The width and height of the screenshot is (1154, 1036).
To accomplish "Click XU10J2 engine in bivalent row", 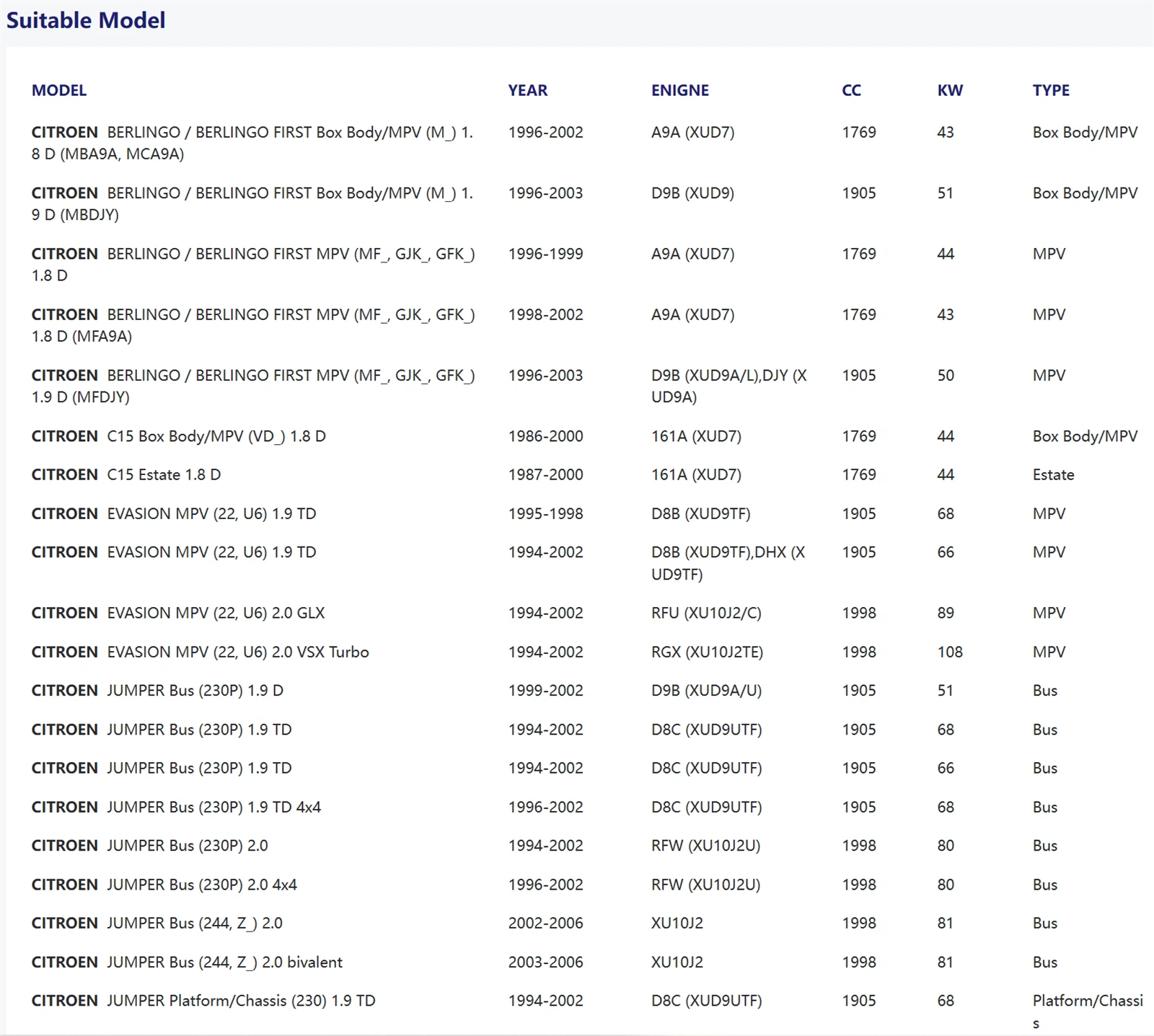I will 677,962.
